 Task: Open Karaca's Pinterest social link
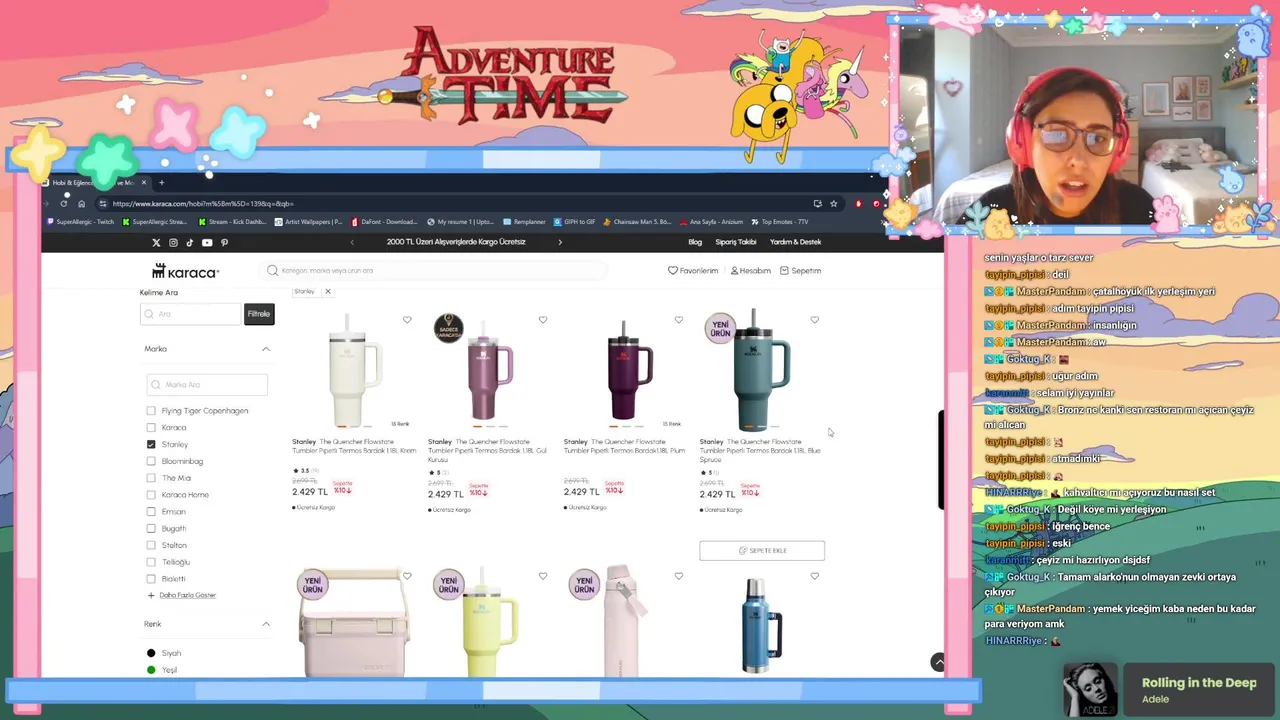click(x=224, y=242)
